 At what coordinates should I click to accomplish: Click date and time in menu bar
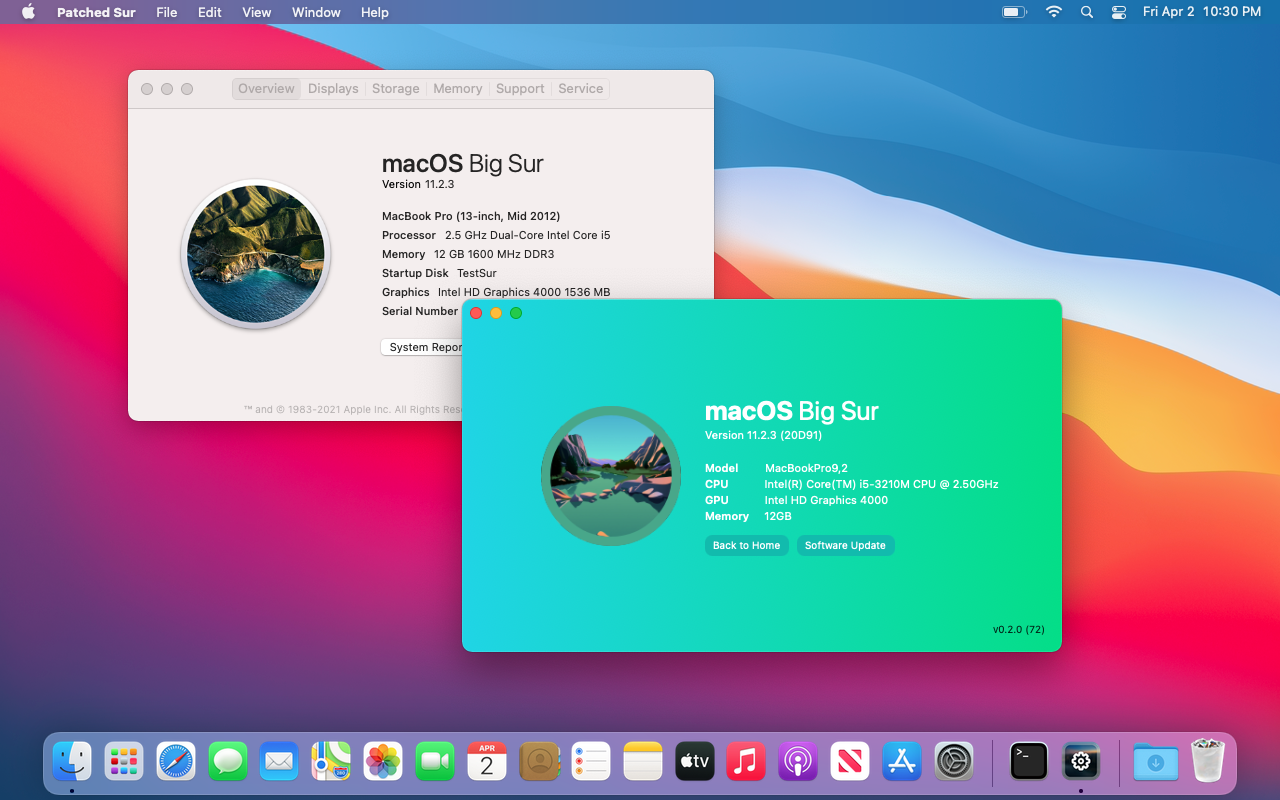click(1202, 12)
